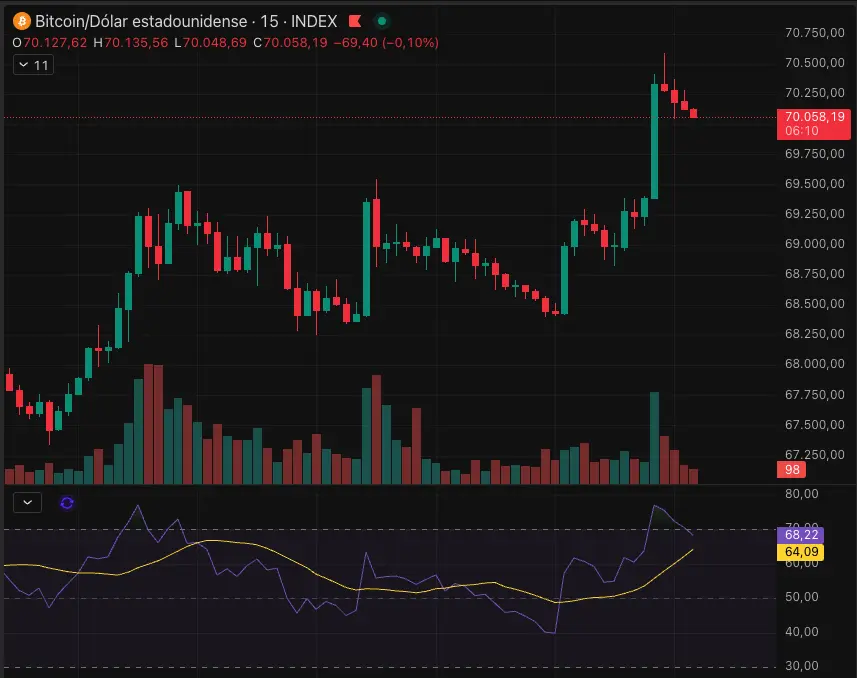
Task: Click the green market status dot
Action: (x=382, y=21)
